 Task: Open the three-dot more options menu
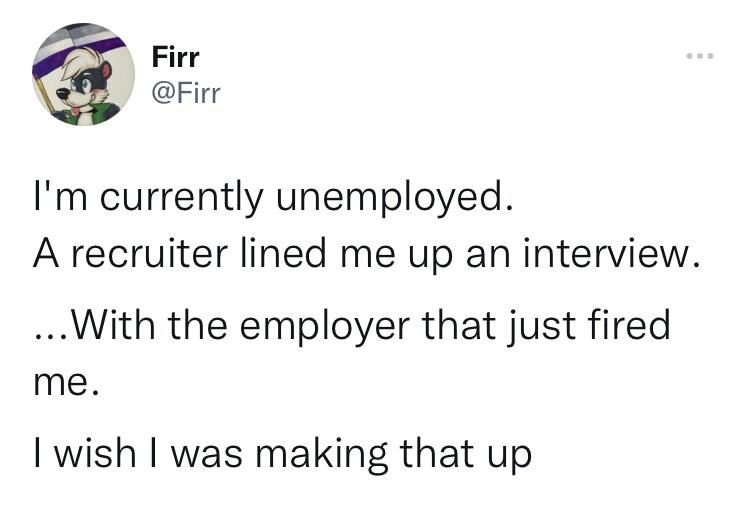[x=700, y=55]
